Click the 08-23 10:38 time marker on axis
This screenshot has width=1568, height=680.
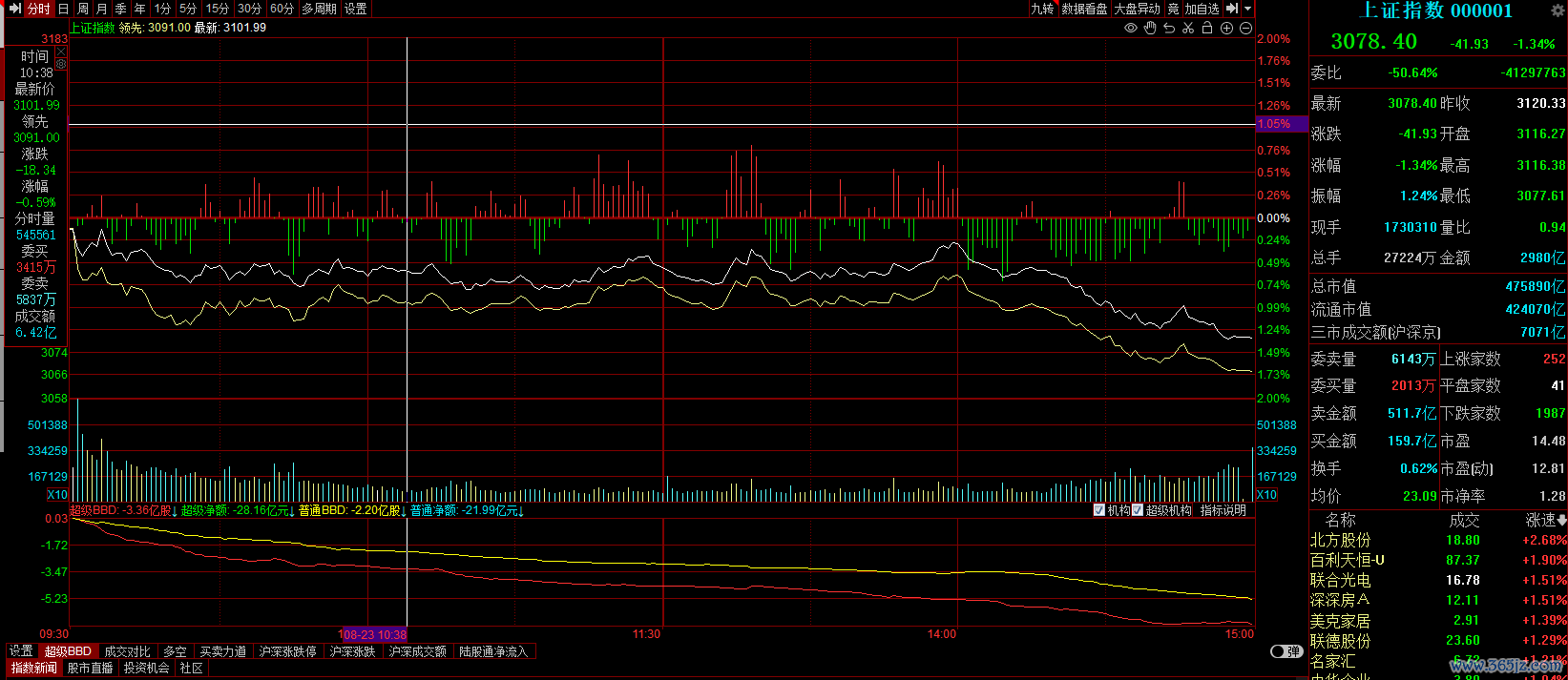373,634
